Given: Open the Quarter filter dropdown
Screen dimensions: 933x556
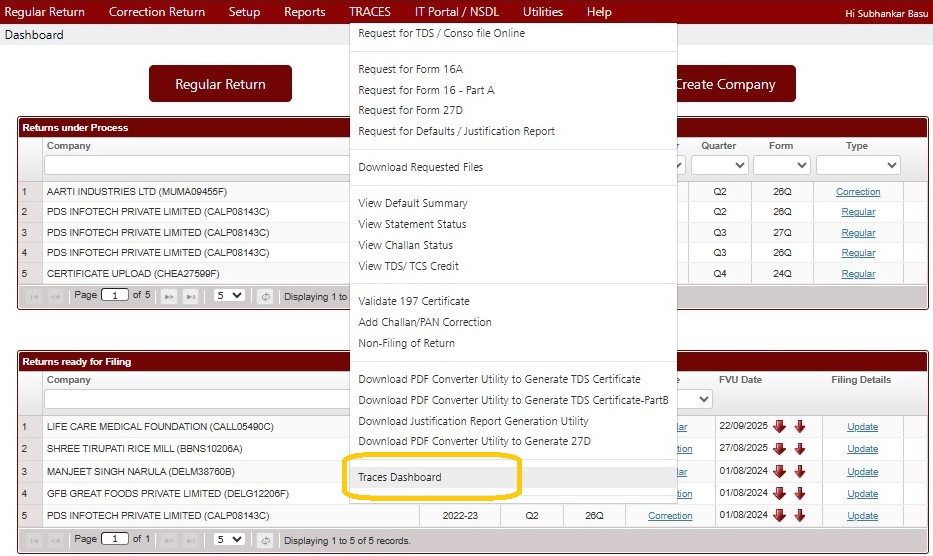Looking at the screenshot, I should tap(719, 165).
